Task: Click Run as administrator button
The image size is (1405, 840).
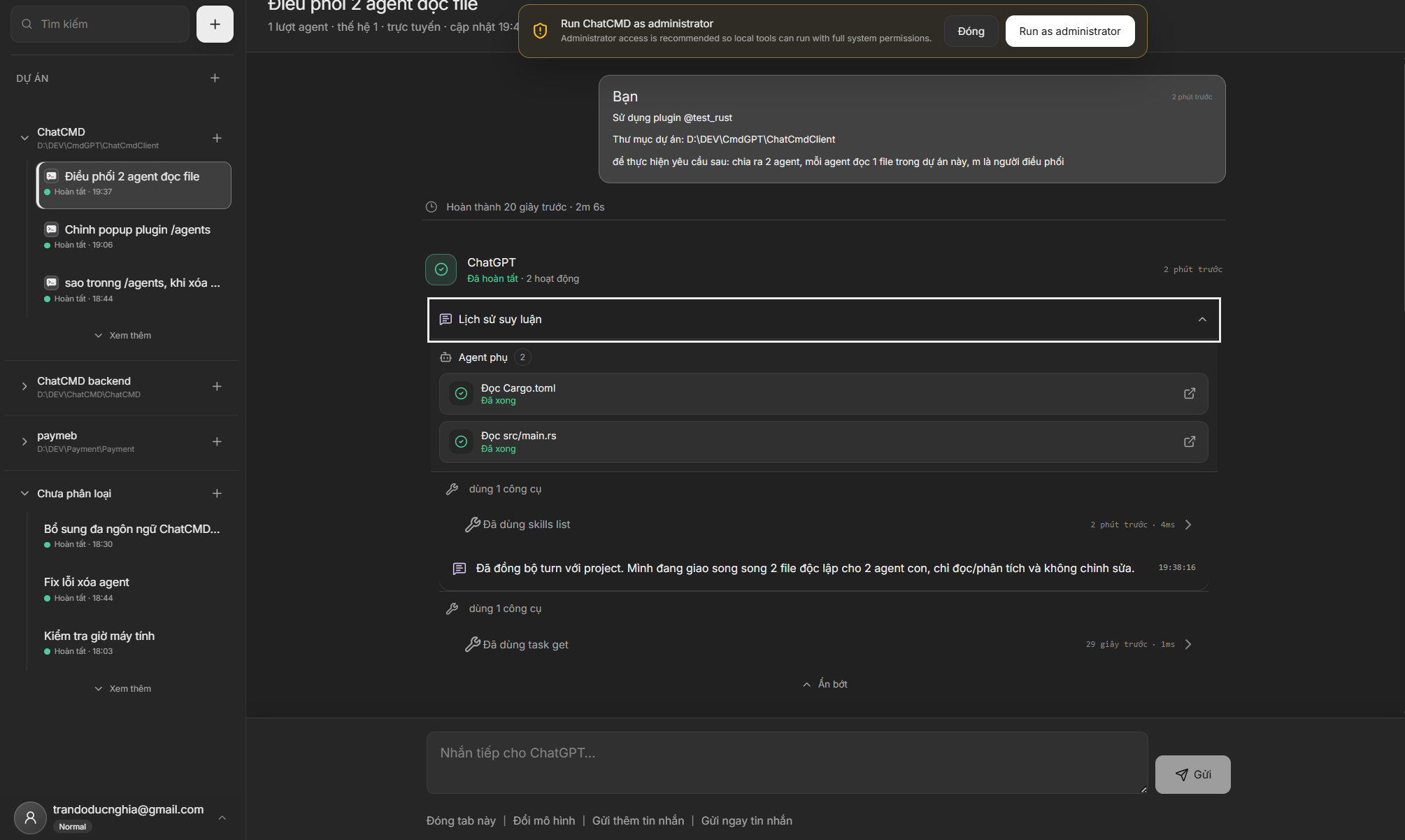Action: tap(1069, 31)
